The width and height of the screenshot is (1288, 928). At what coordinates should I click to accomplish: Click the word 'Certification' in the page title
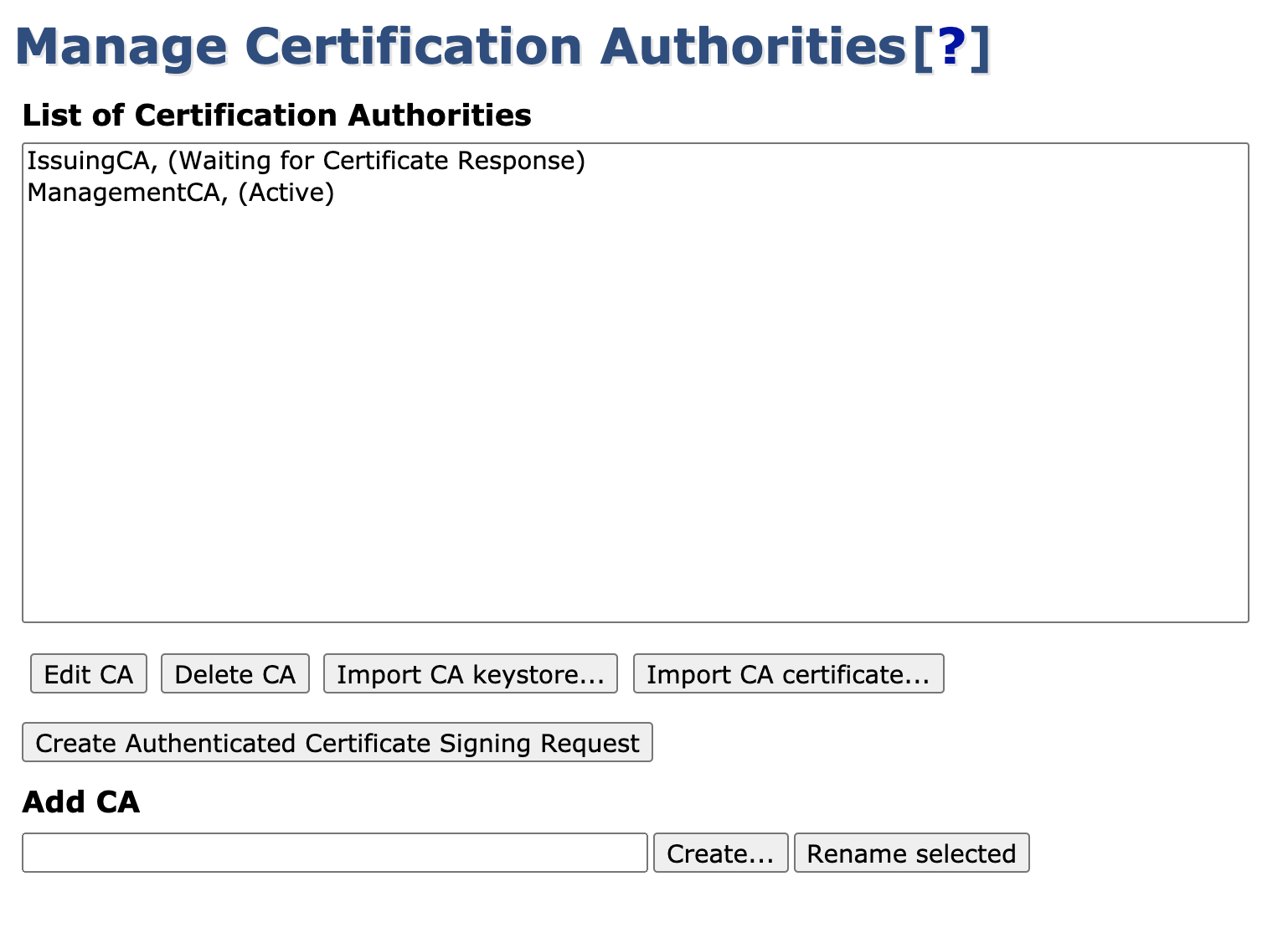point(414,48)
